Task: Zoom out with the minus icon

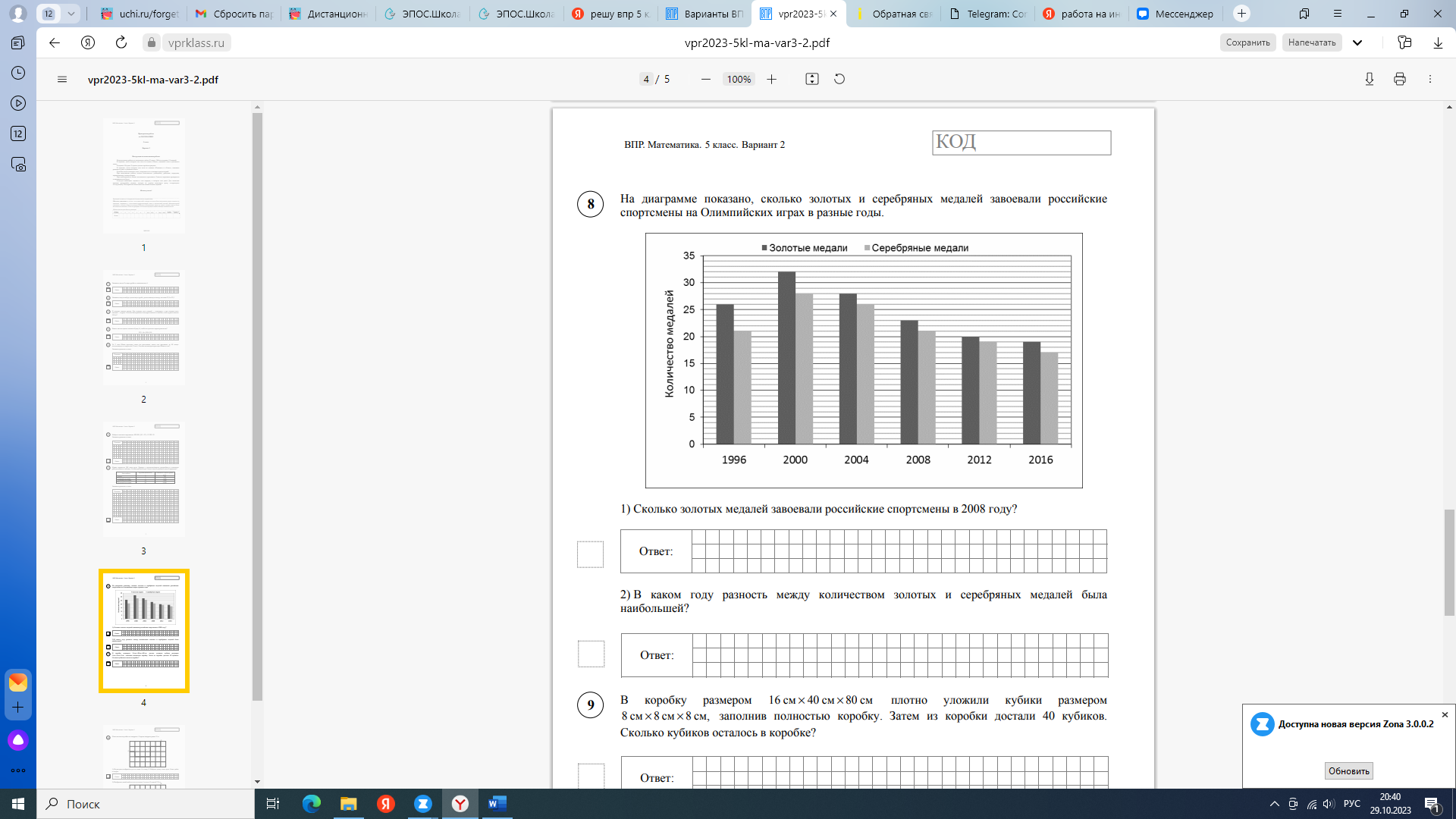Action: (x=706, y=79)
